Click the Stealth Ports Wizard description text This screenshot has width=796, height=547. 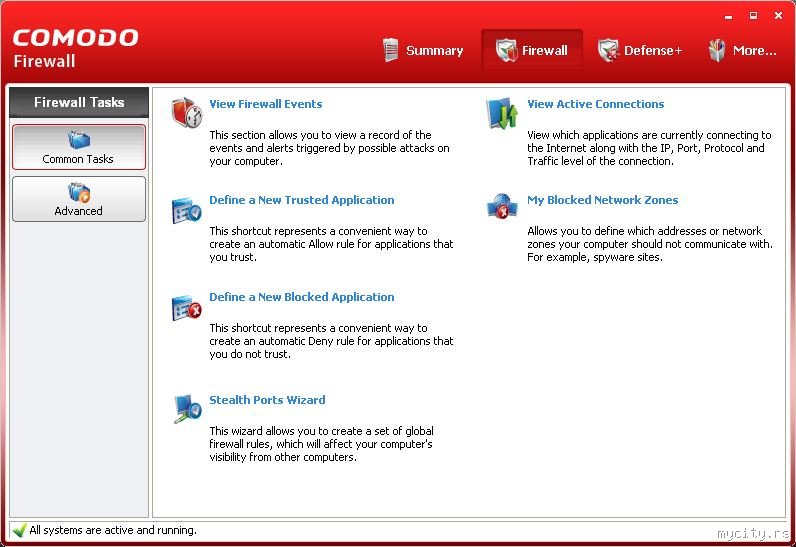[x=321, y=444]
